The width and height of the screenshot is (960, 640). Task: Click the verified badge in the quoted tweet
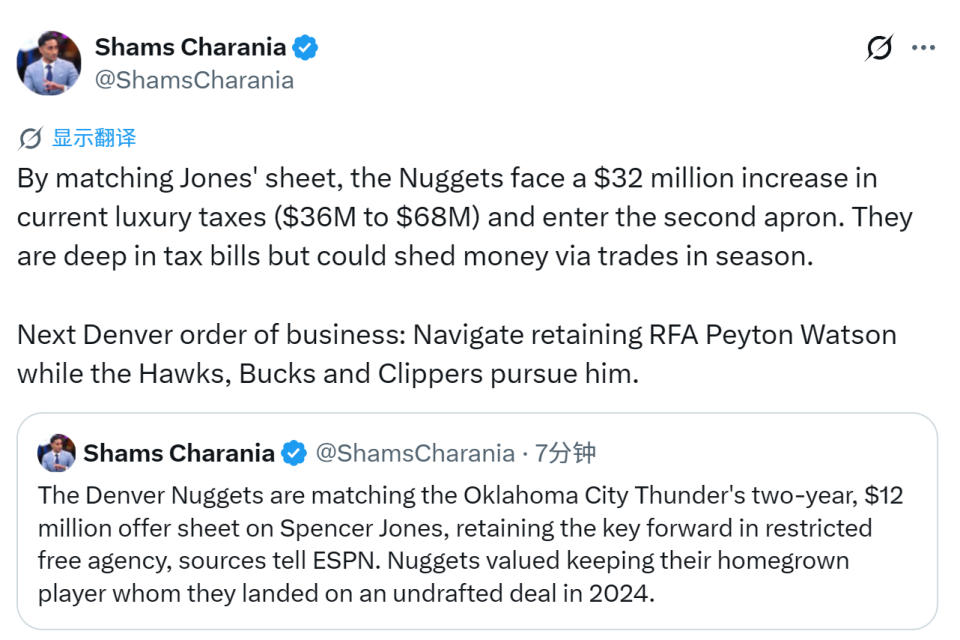pos(294,453)
